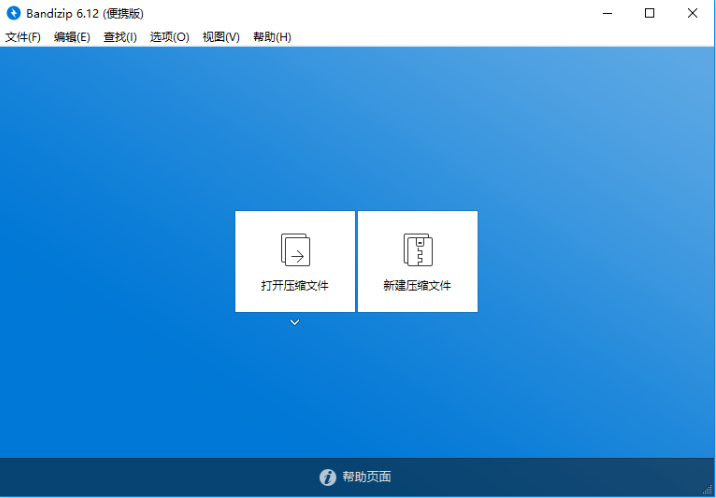
Task: Open the 文件(F) menu
Action: click(23, 37)
